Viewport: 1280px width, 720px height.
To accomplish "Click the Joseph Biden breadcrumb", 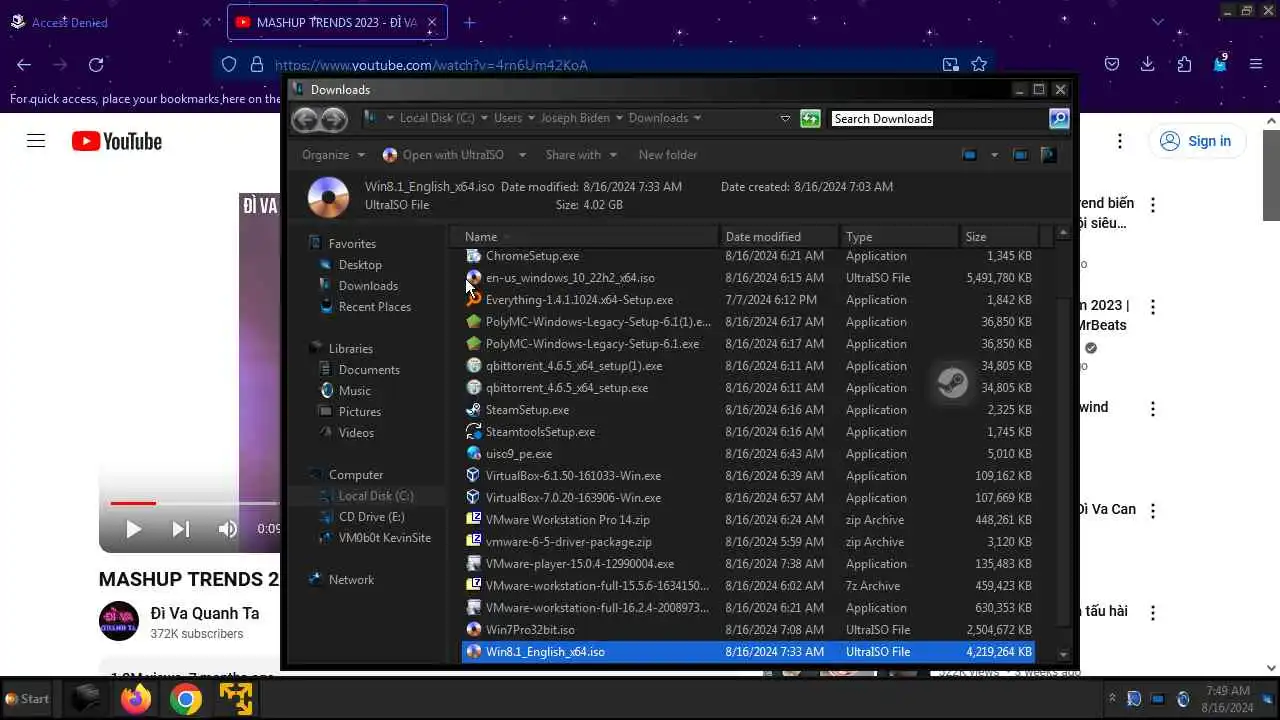I will (x=575, y=118).
